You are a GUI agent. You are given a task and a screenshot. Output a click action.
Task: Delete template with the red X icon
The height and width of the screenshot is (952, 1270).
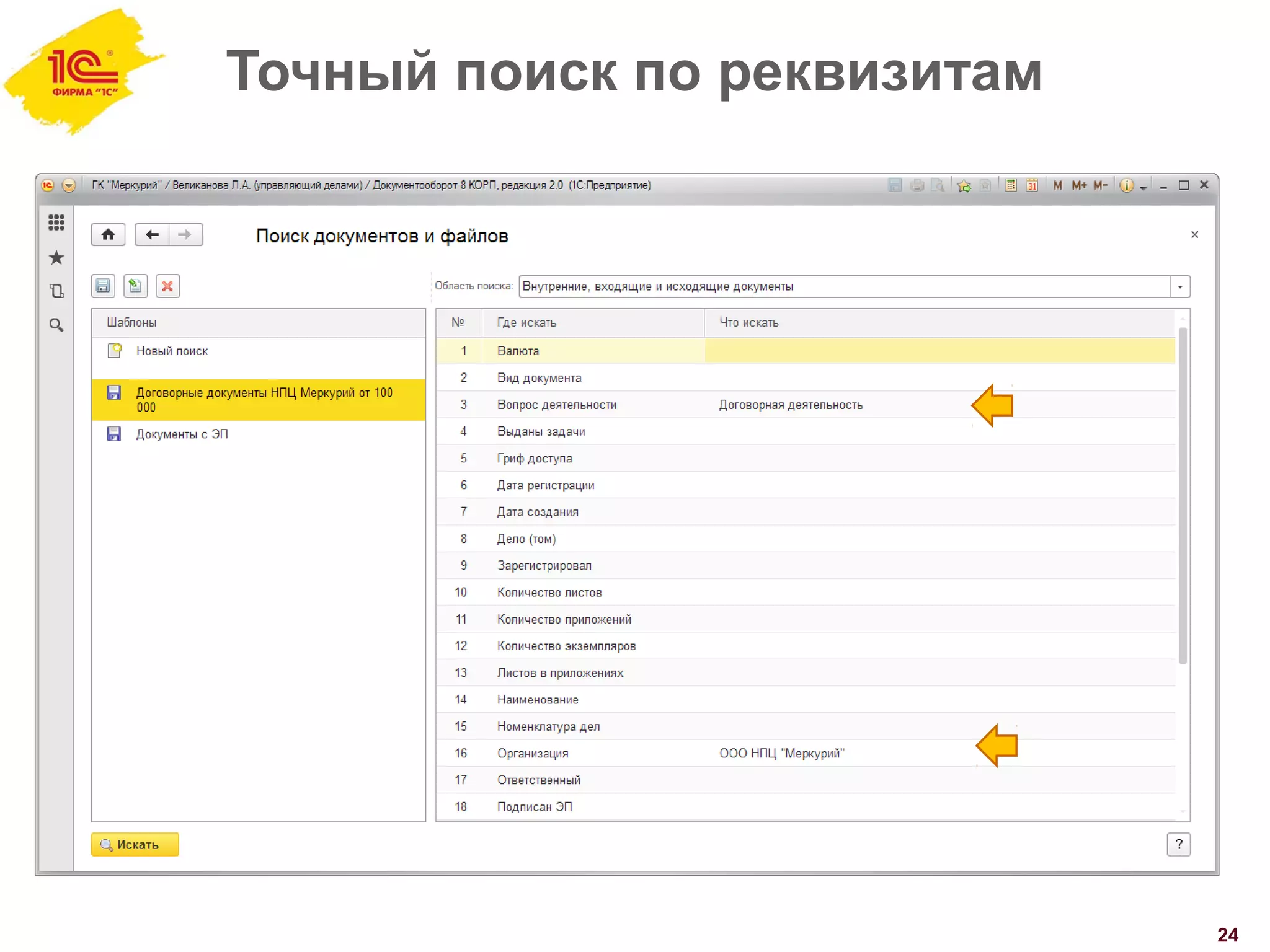(x=167, y=286)
